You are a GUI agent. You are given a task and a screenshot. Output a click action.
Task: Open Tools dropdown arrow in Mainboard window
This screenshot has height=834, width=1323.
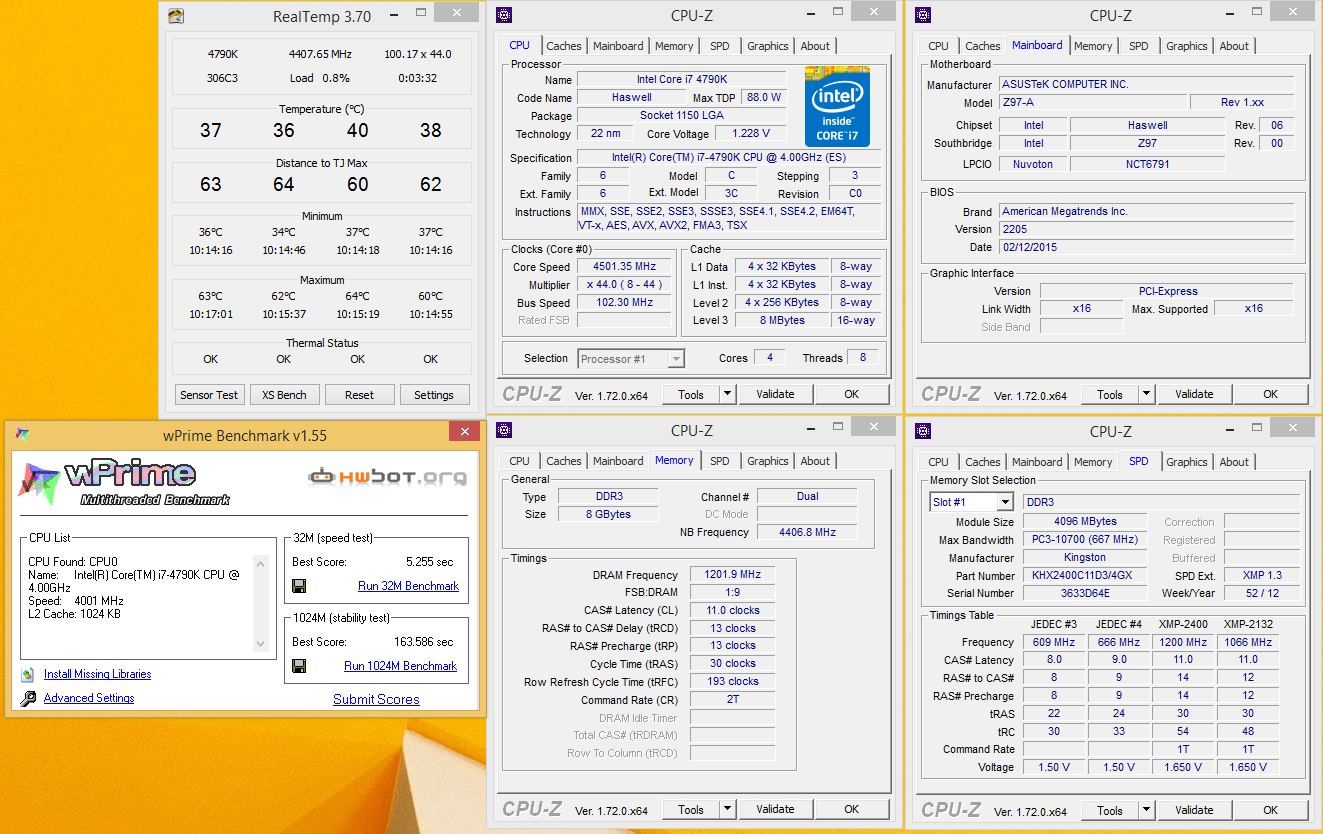[x=1146, y=394]
